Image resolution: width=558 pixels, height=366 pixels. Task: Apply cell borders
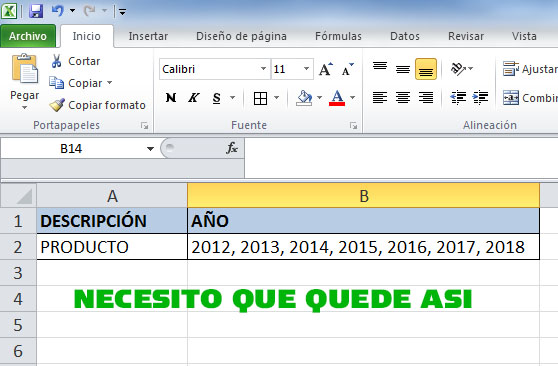(260, 98)
